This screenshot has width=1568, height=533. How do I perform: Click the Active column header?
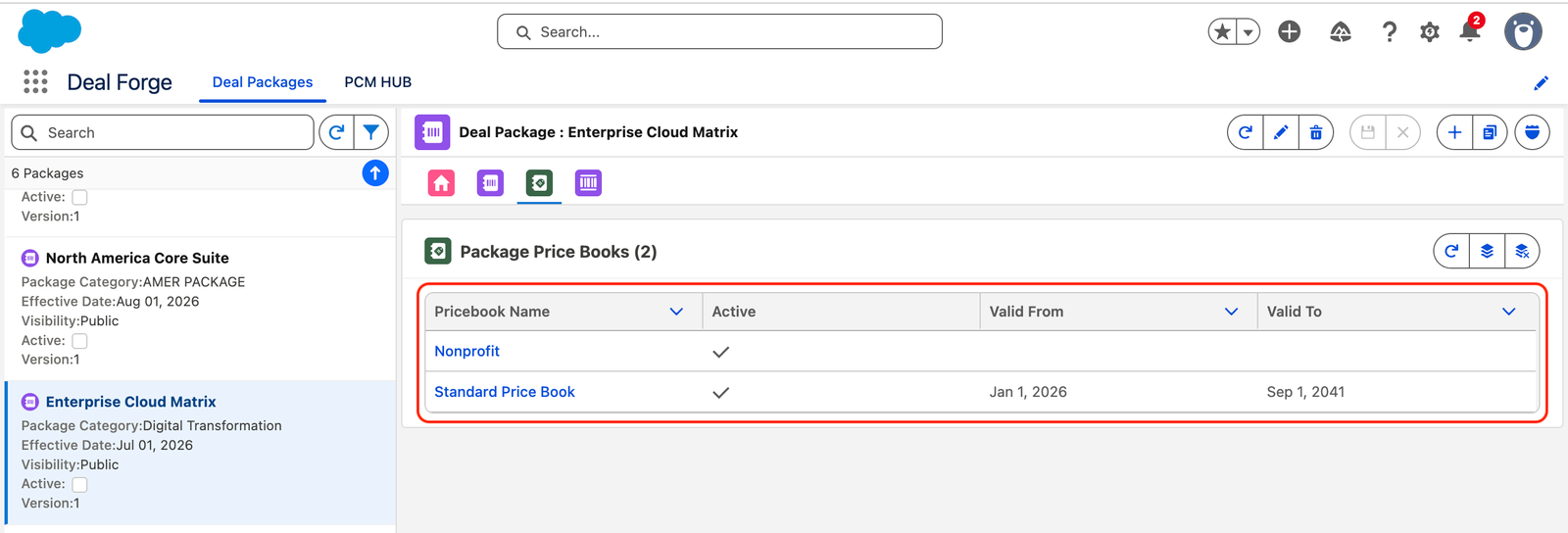[841, 312]
